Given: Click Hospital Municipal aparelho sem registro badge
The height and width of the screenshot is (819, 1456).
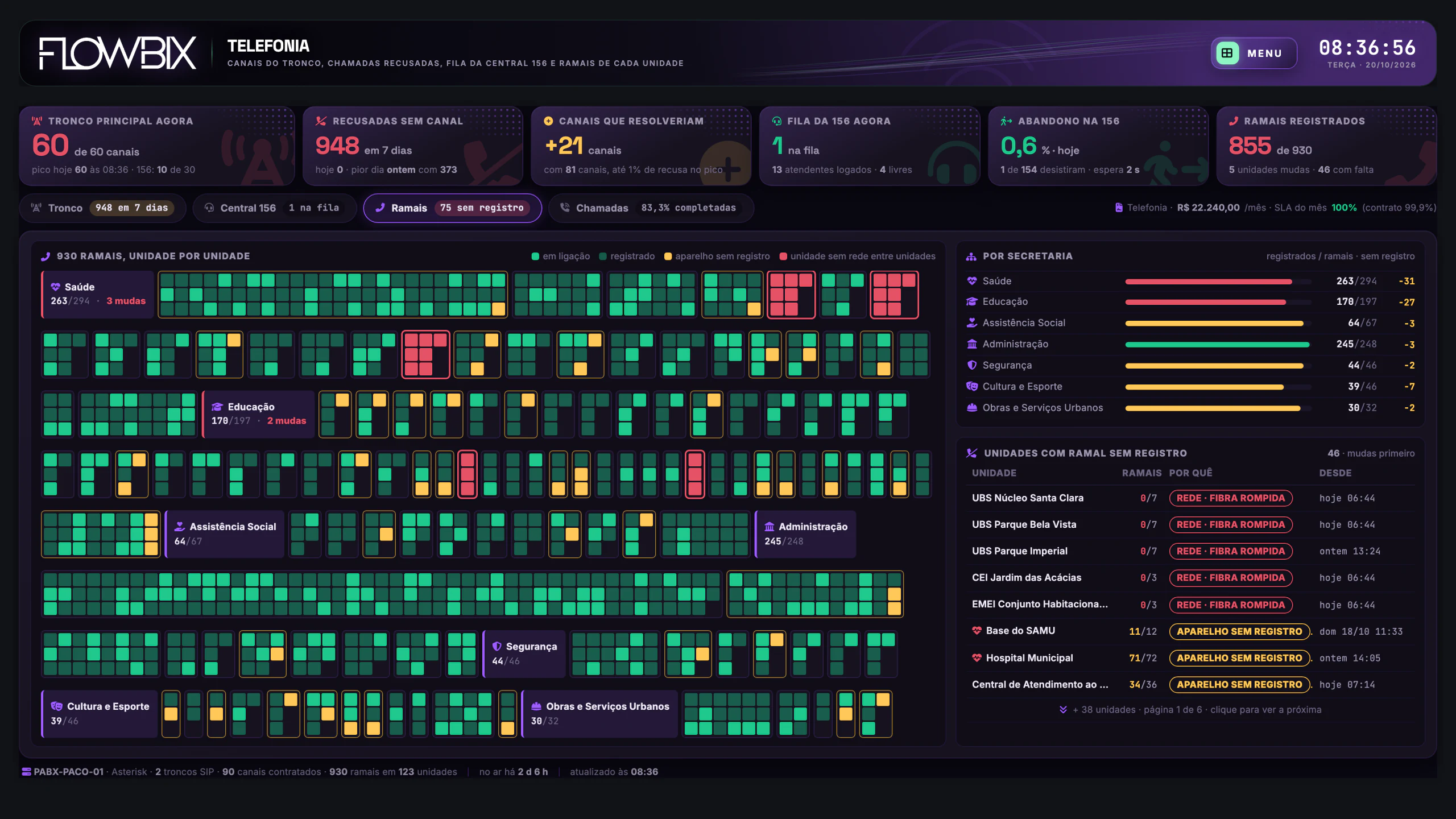Looking at the screenshot, I should pyautogui.click(x=1240, y=658).
